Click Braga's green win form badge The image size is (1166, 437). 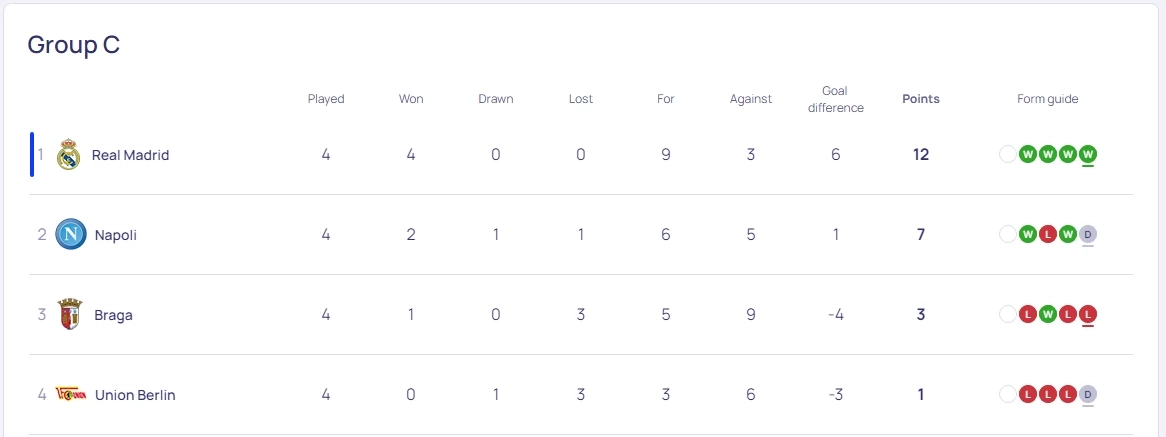pos(1048,314)
